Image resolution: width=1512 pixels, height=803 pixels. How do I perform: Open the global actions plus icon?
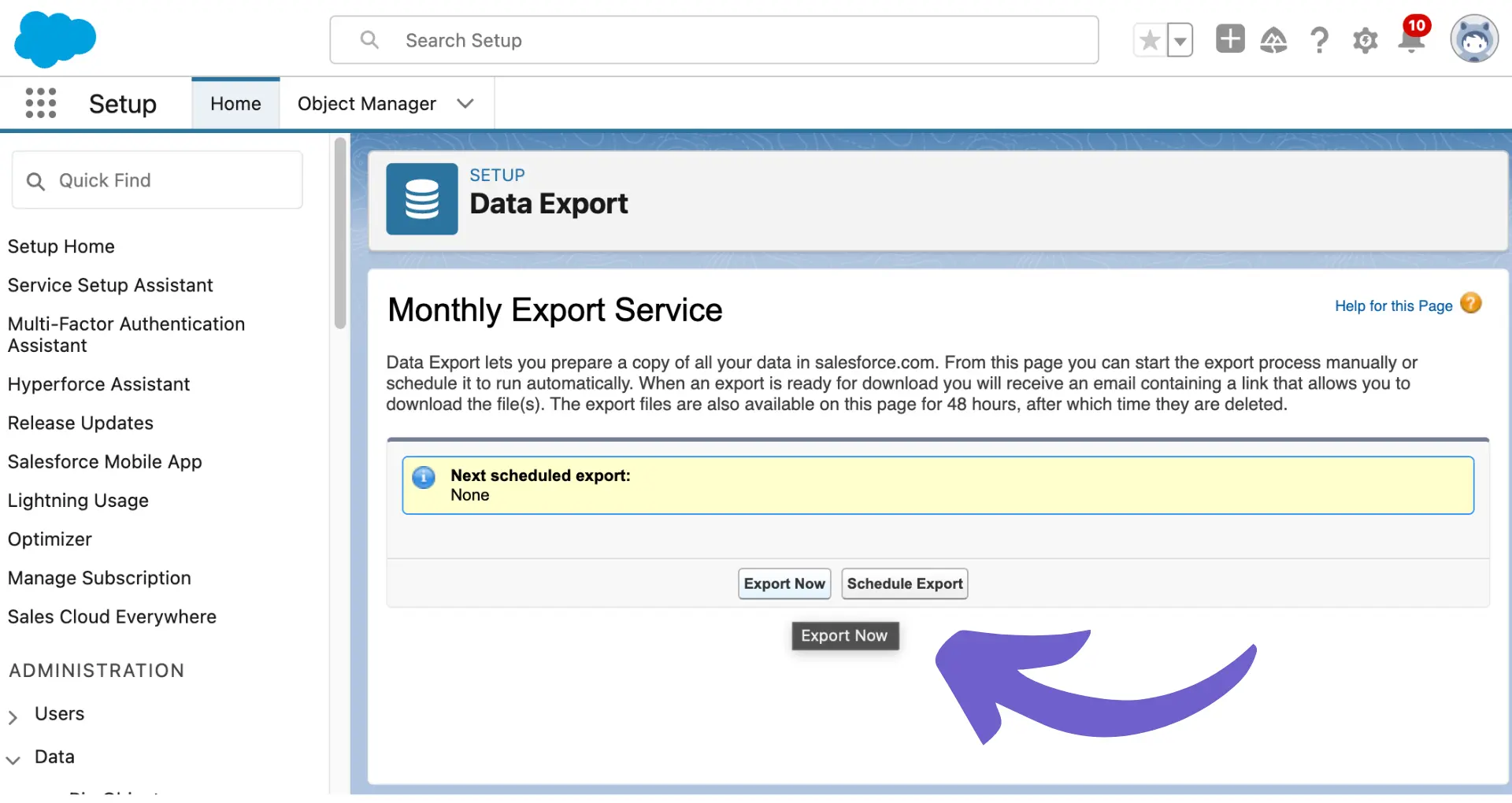point(1230,39)
